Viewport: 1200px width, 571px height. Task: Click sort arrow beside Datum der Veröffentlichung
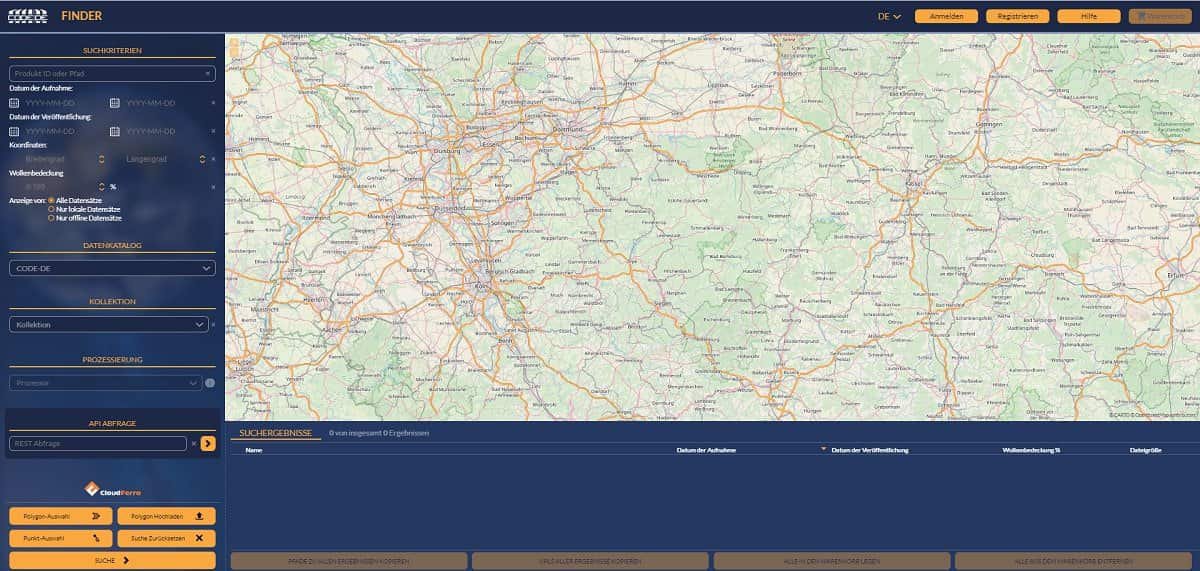(x=824, y=449)
